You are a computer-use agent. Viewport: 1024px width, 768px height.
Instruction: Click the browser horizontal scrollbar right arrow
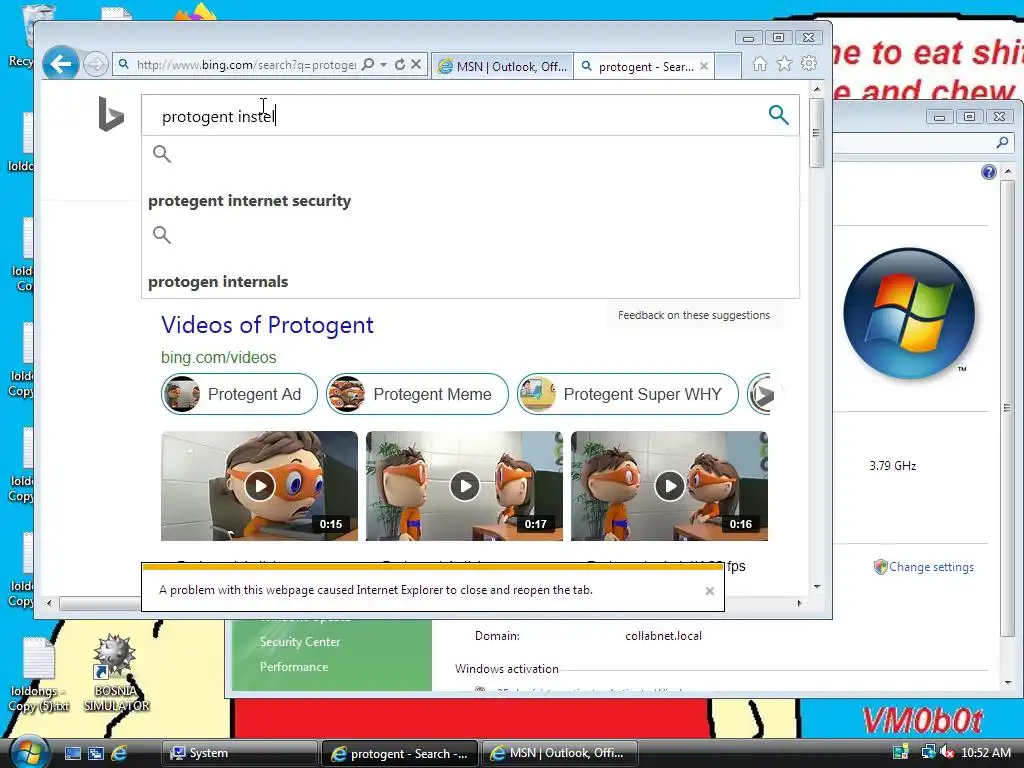799,603
